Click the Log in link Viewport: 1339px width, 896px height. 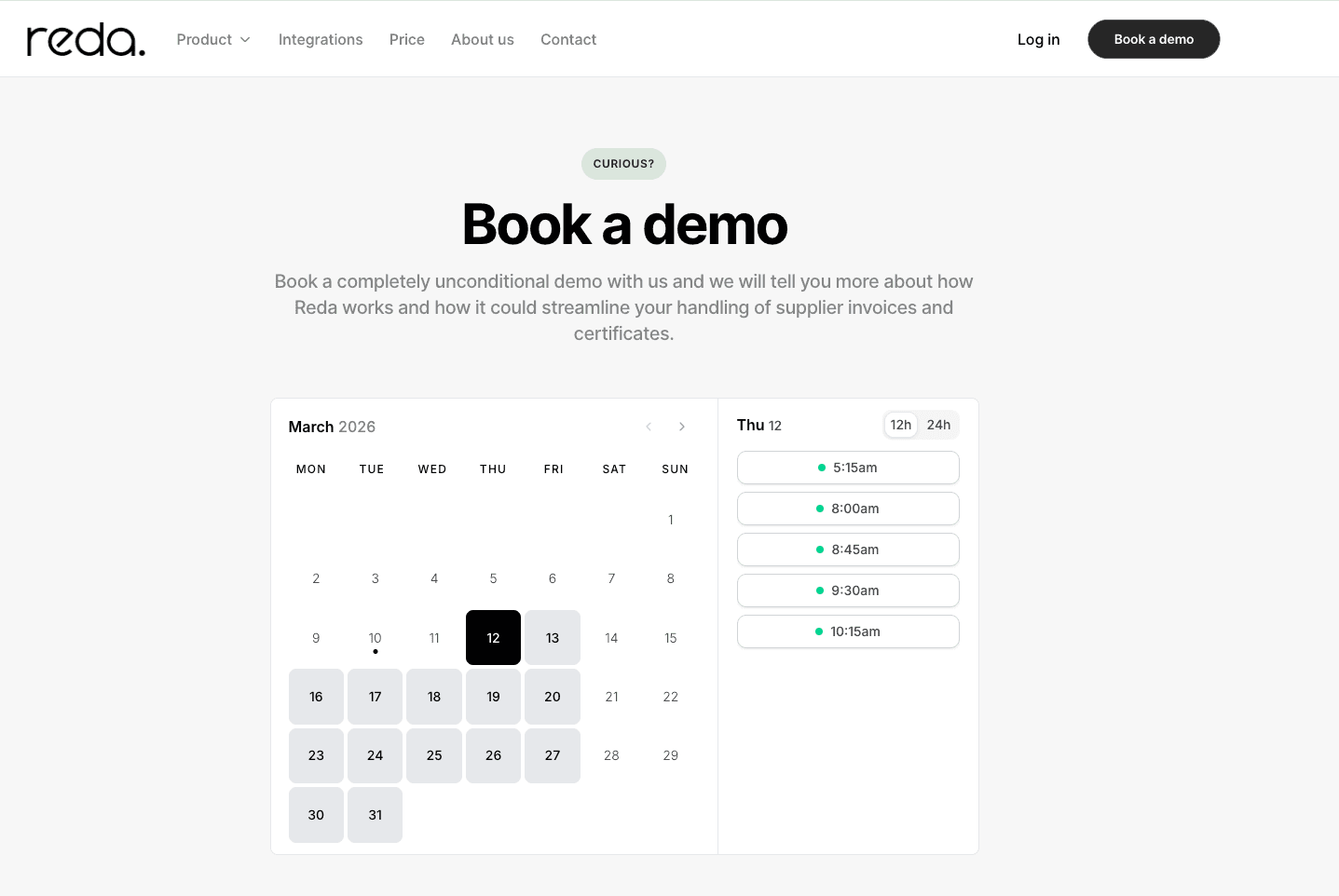[1039, 39]
